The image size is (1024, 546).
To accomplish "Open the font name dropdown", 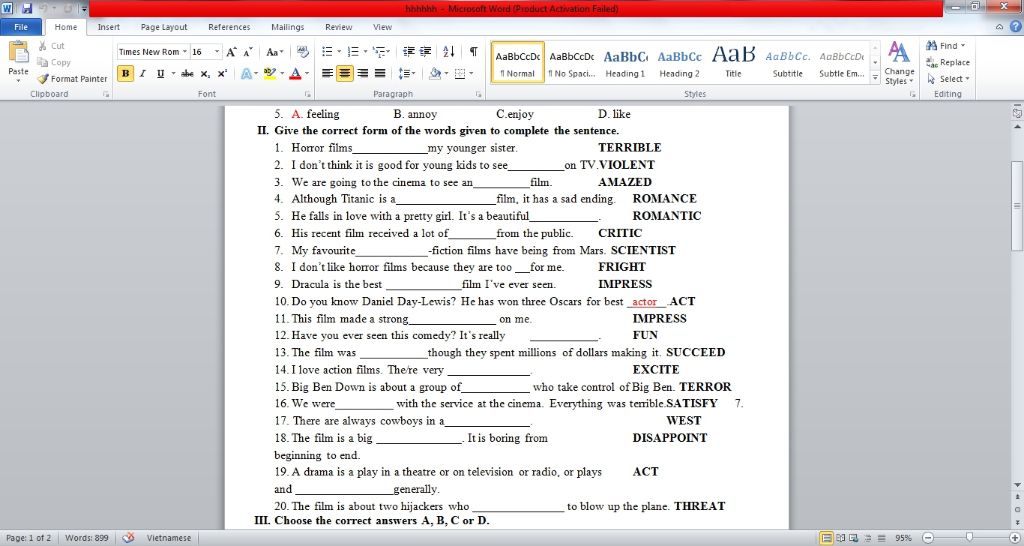I will click(185, 52).
